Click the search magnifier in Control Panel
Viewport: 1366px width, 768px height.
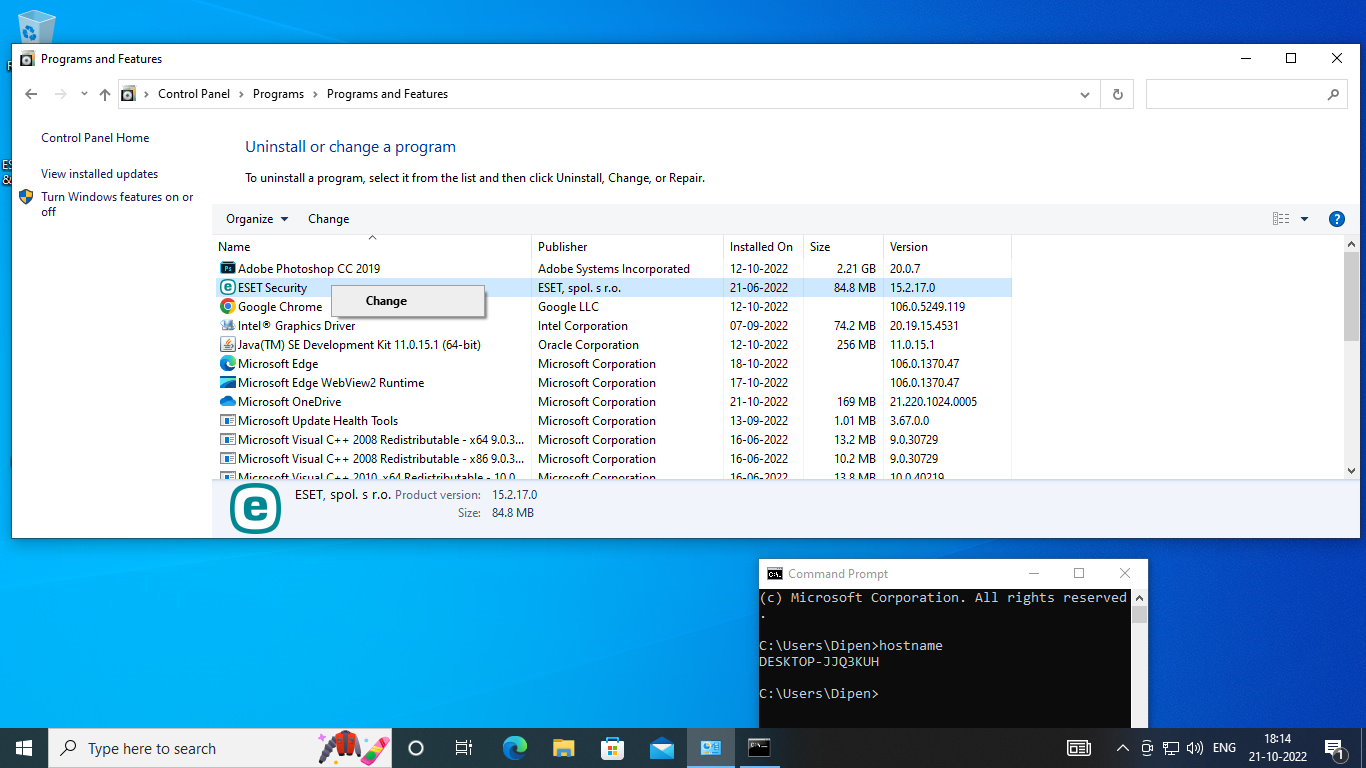(x=1332, y=94)
